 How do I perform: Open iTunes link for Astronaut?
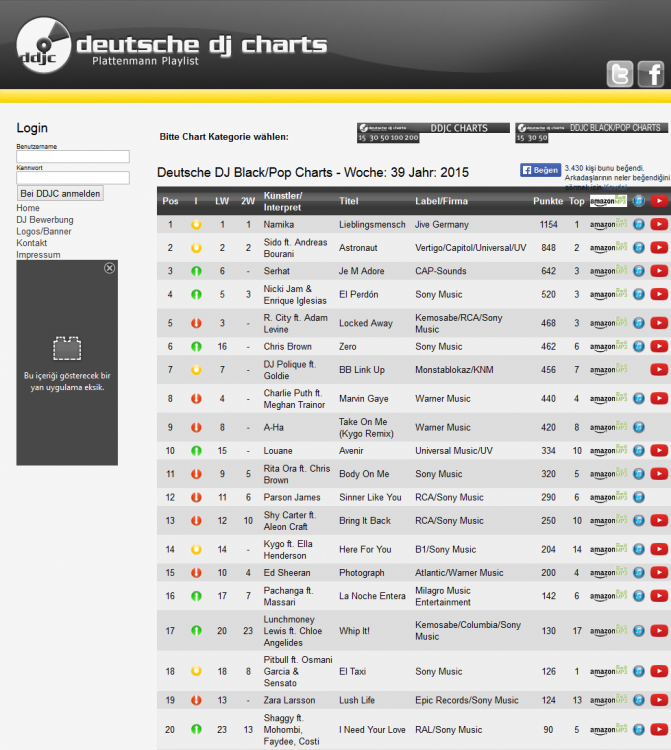pos(638,248)
